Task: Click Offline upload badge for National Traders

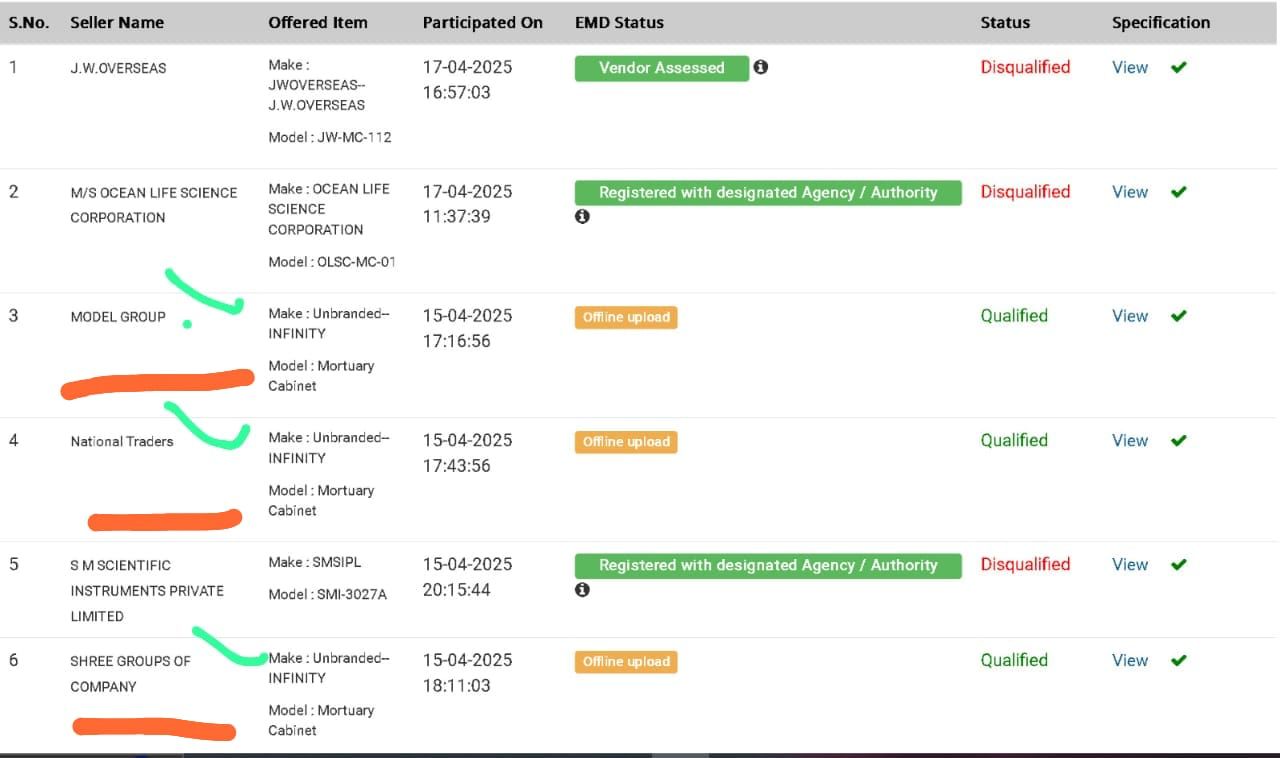Action: [x=626, y=441]
